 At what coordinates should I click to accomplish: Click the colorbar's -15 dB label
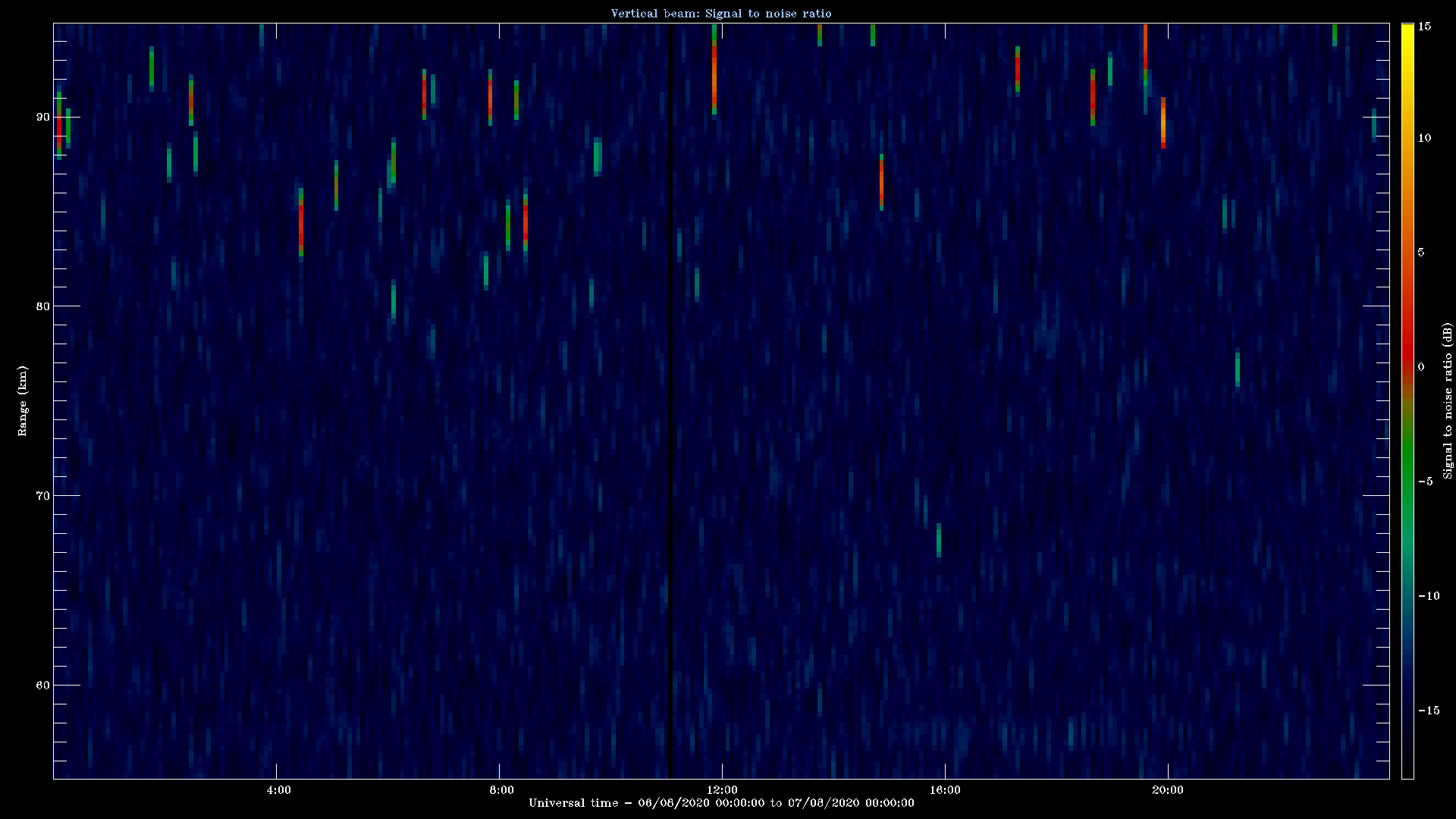tap(1428, 711)
